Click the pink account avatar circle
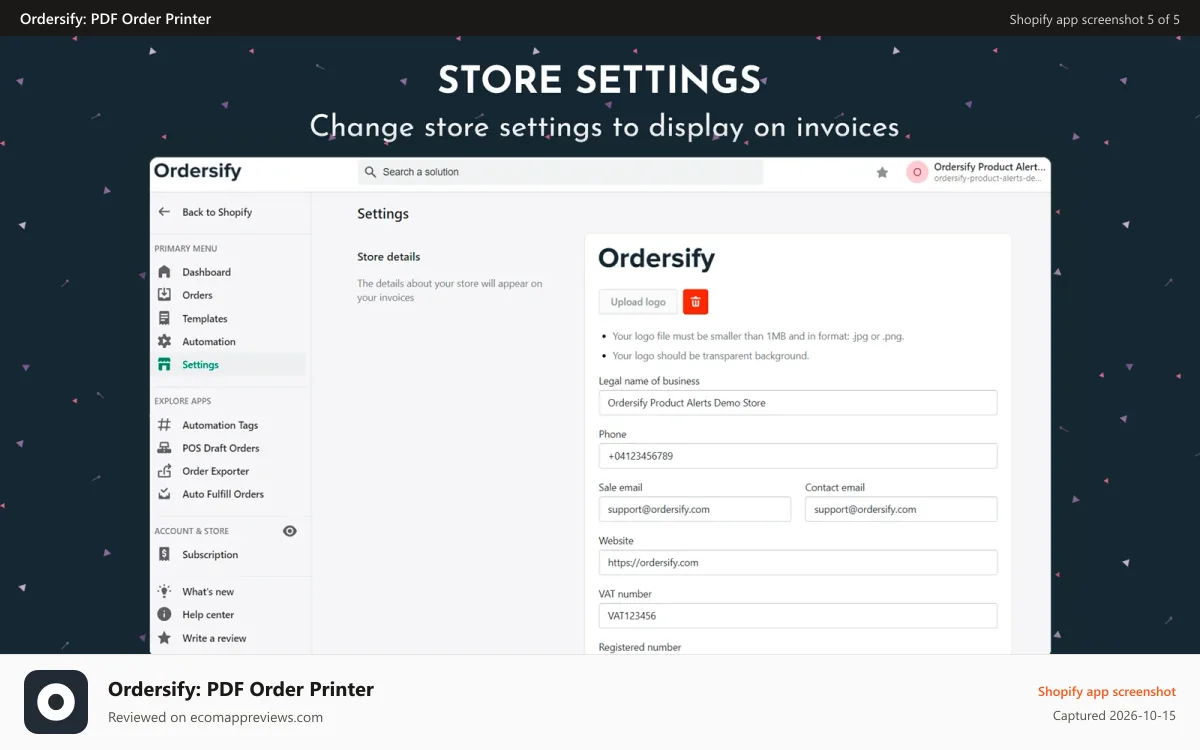The height and width of the screenshot is (750, 1200). (x=917, y=172)
